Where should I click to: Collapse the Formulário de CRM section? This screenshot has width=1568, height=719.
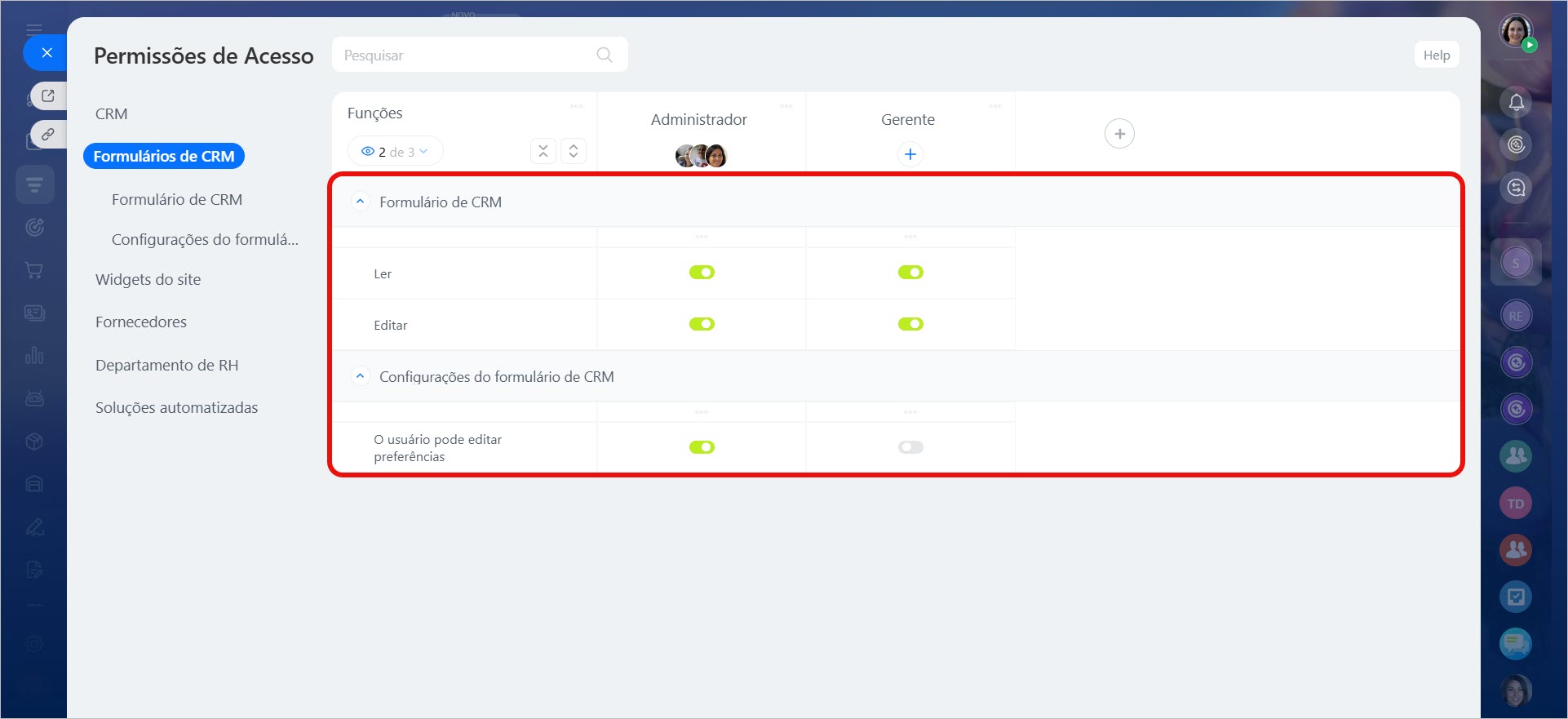click(360, 202)
